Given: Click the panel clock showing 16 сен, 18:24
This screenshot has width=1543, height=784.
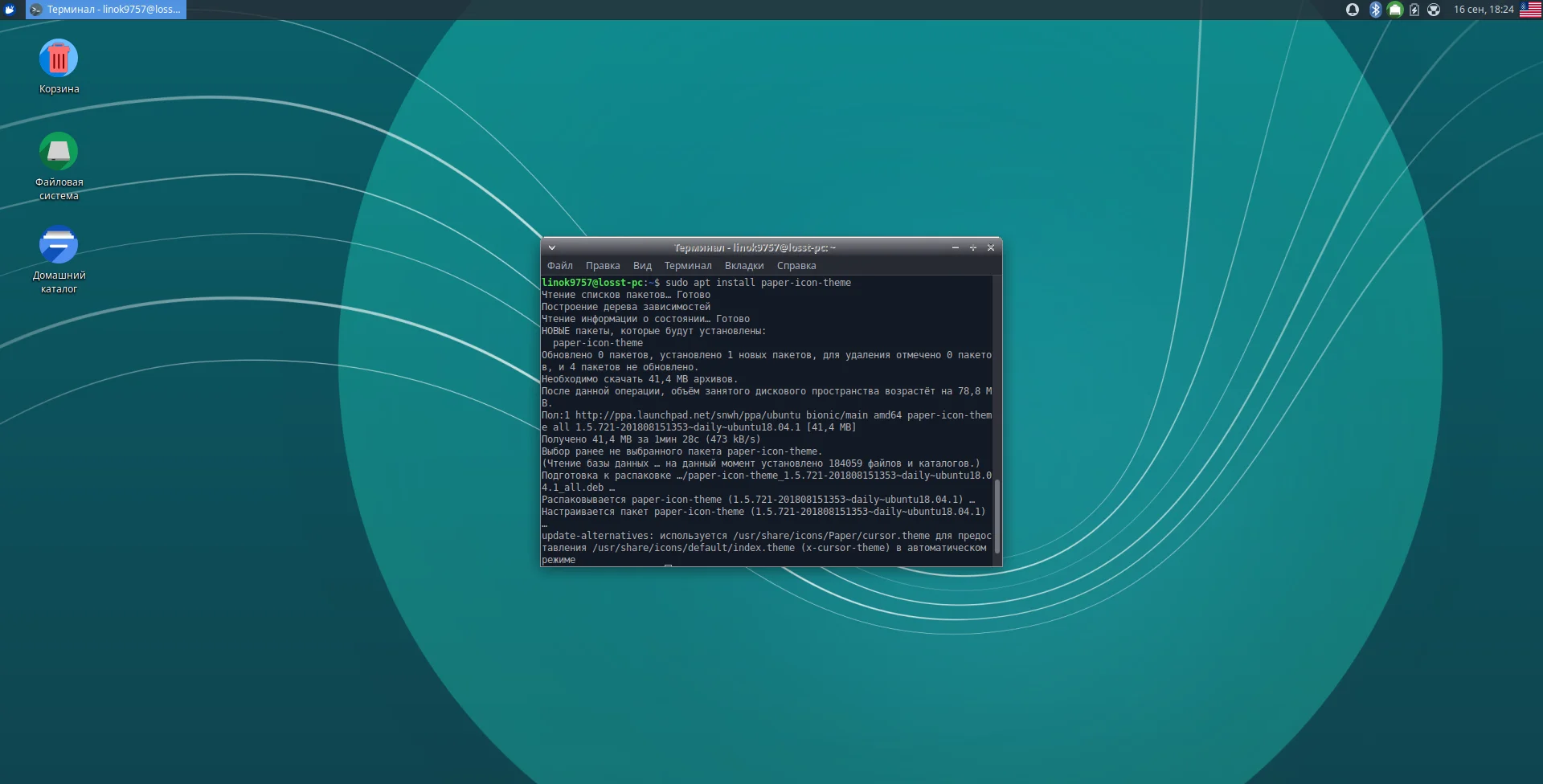Looking at the screenshot, I should [x=1484, y=10].
